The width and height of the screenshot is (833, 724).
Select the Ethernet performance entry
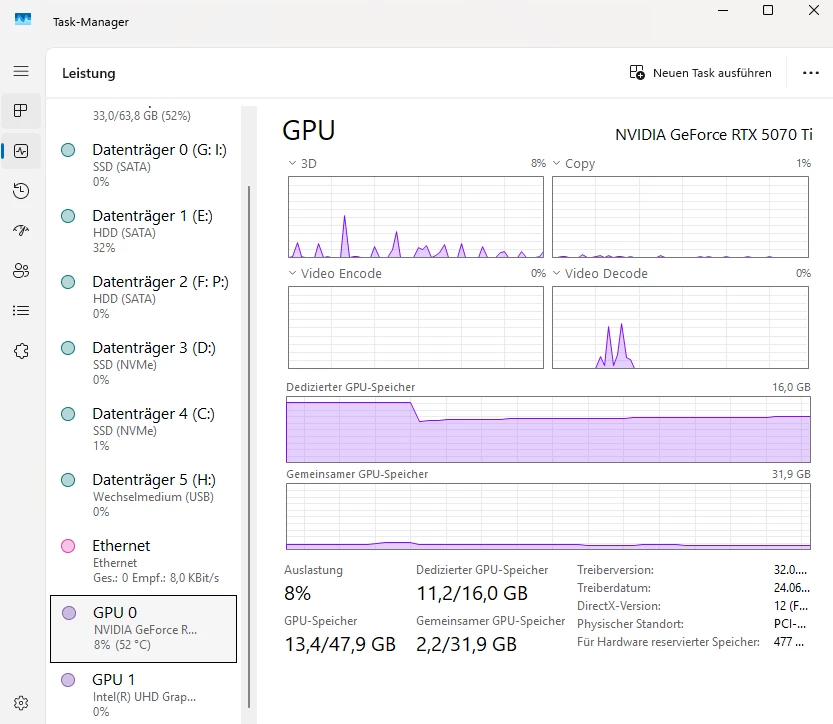pyautogui.click(x=143, y=561)
